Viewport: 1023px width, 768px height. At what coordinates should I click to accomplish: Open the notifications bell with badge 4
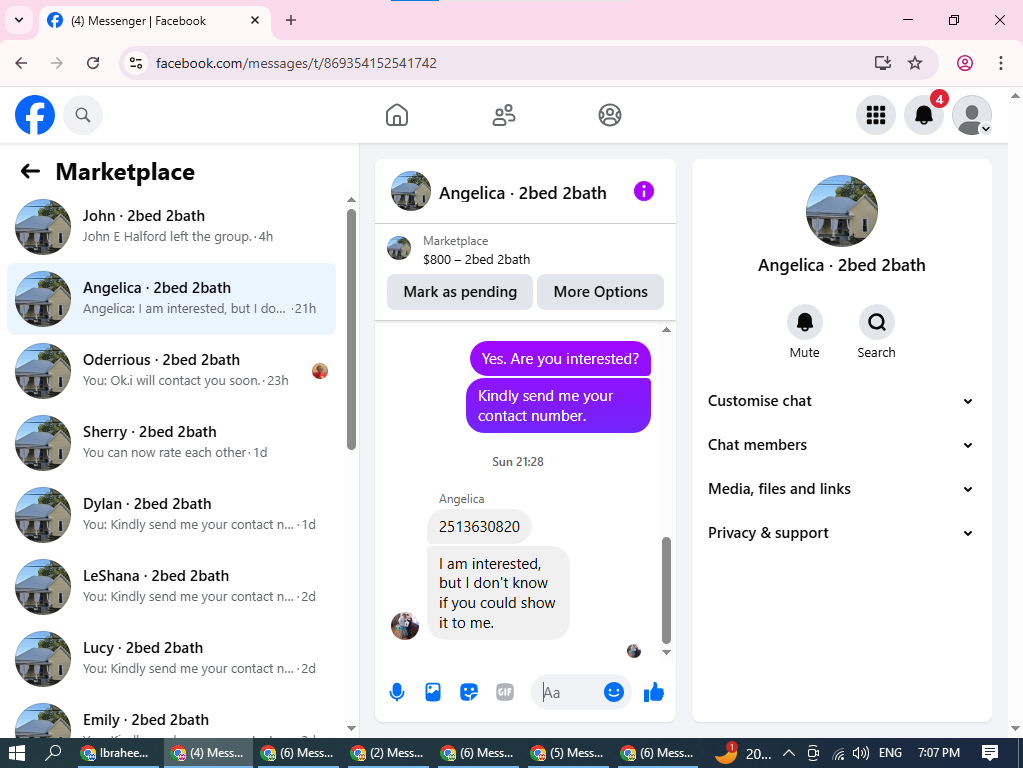924,115
